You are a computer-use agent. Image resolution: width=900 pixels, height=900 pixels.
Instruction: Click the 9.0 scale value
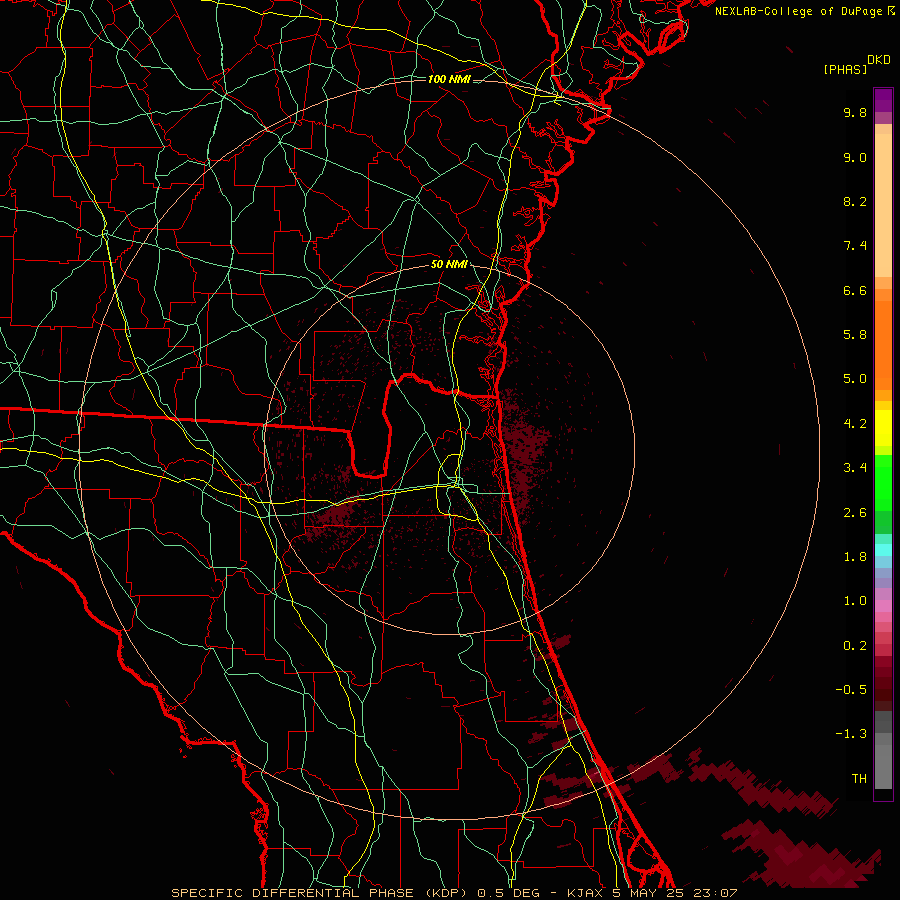coord(855,157)
